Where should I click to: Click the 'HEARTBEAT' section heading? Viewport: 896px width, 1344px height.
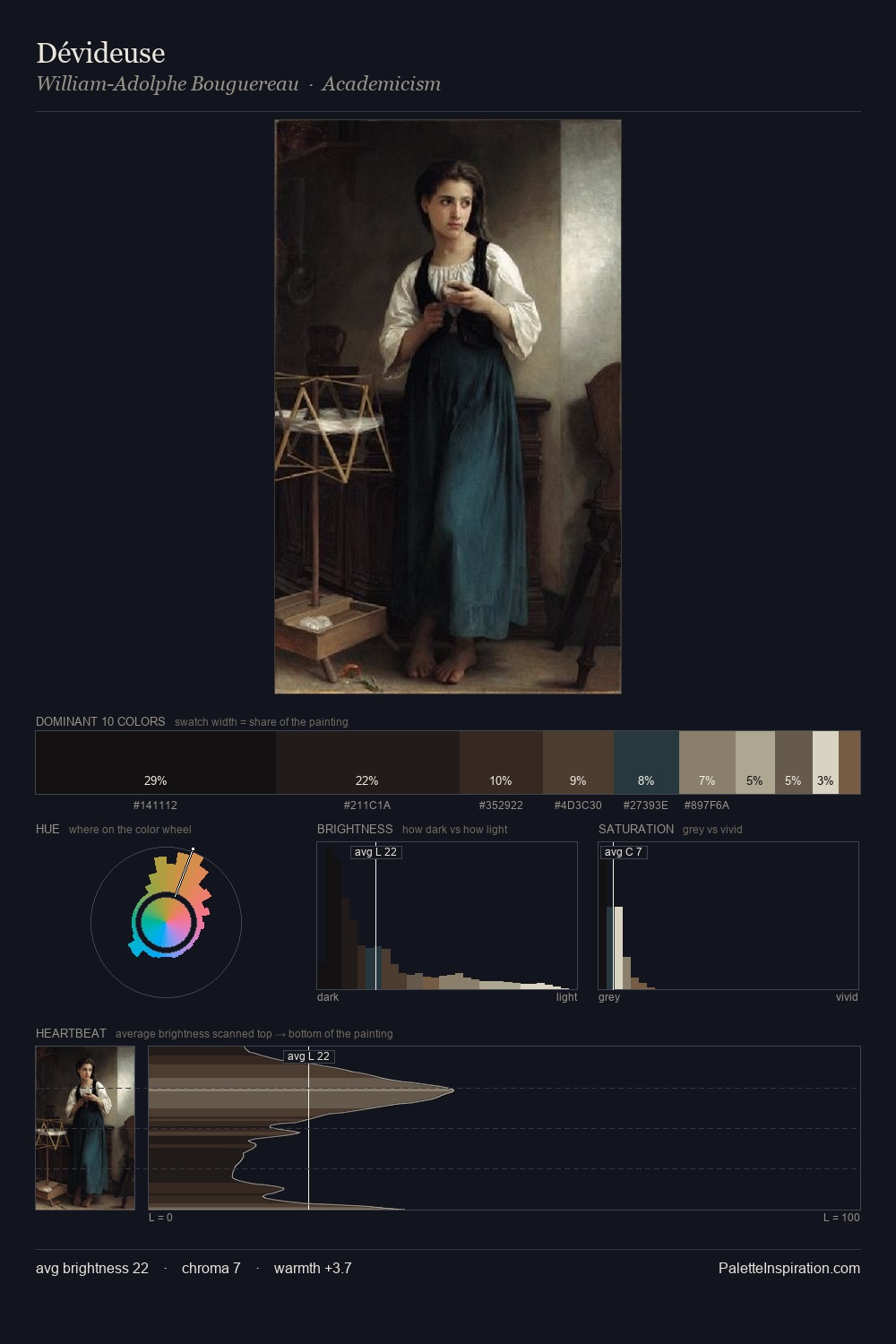(x=71, y=1033)
